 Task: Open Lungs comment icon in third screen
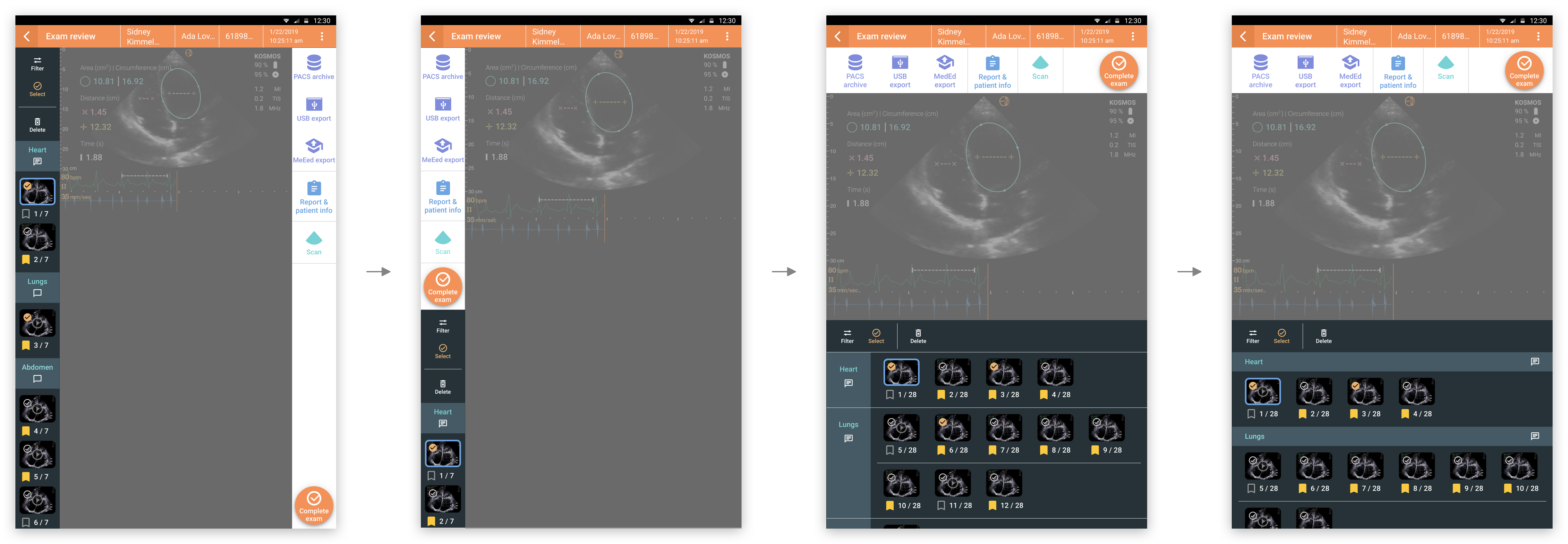848,439
